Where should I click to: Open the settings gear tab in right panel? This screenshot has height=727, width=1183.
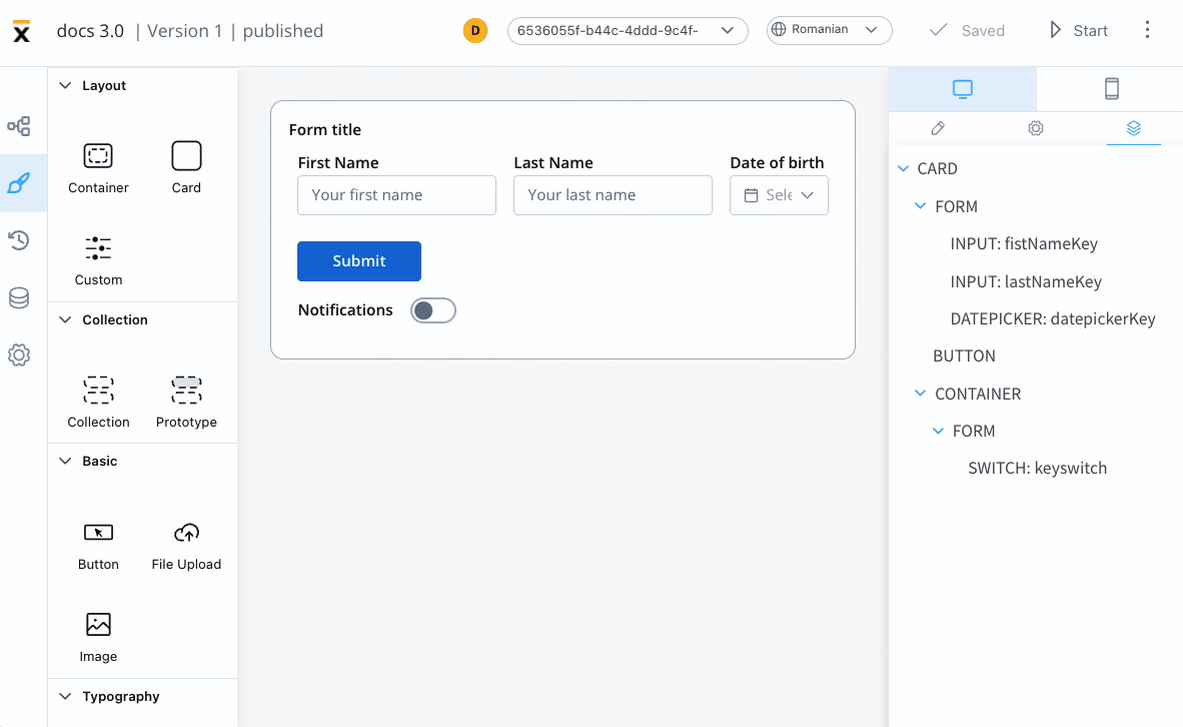1036,128
